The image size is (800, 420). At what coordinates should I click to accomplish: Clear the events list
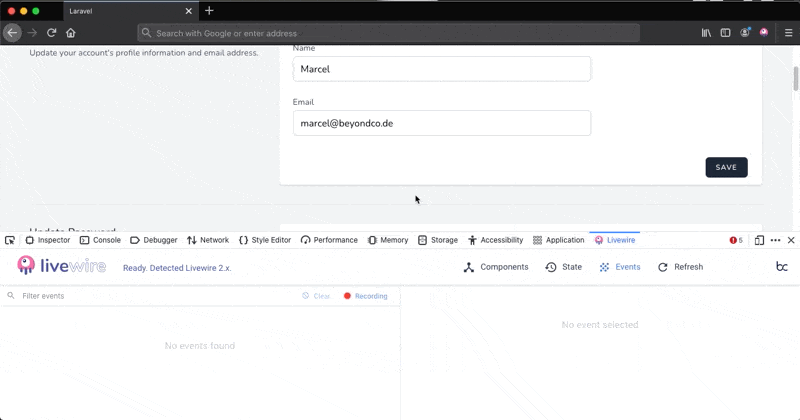316,296
